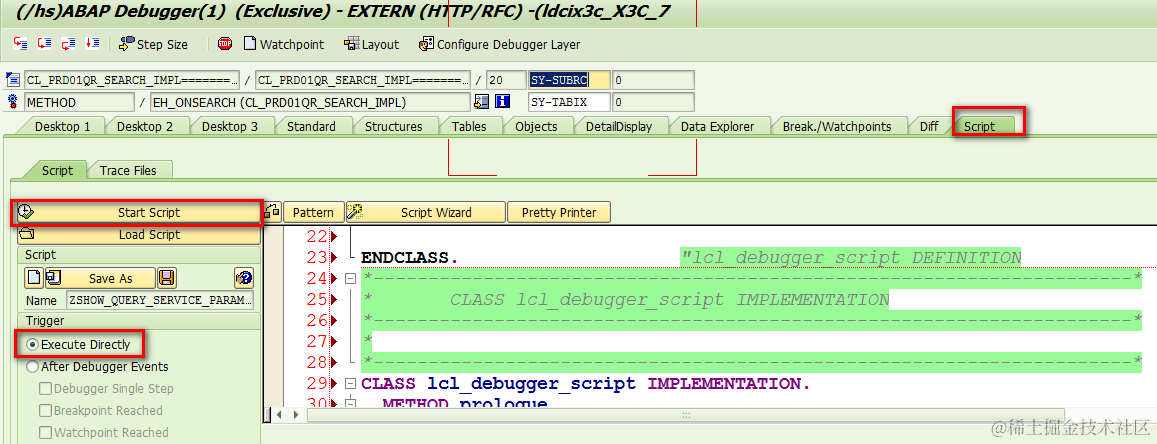Click line number 29 in the gutter
1157x444 pixels.
316,384
